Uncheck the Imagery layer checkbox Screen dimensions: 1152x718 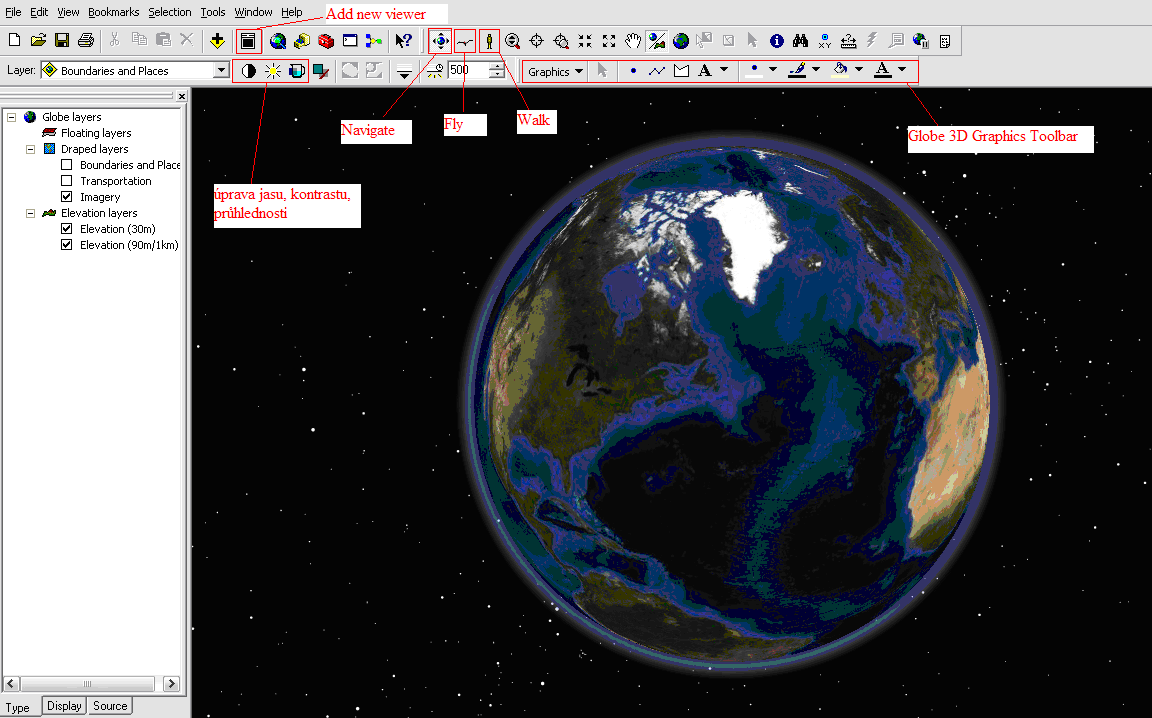click(x=67, y=197)
